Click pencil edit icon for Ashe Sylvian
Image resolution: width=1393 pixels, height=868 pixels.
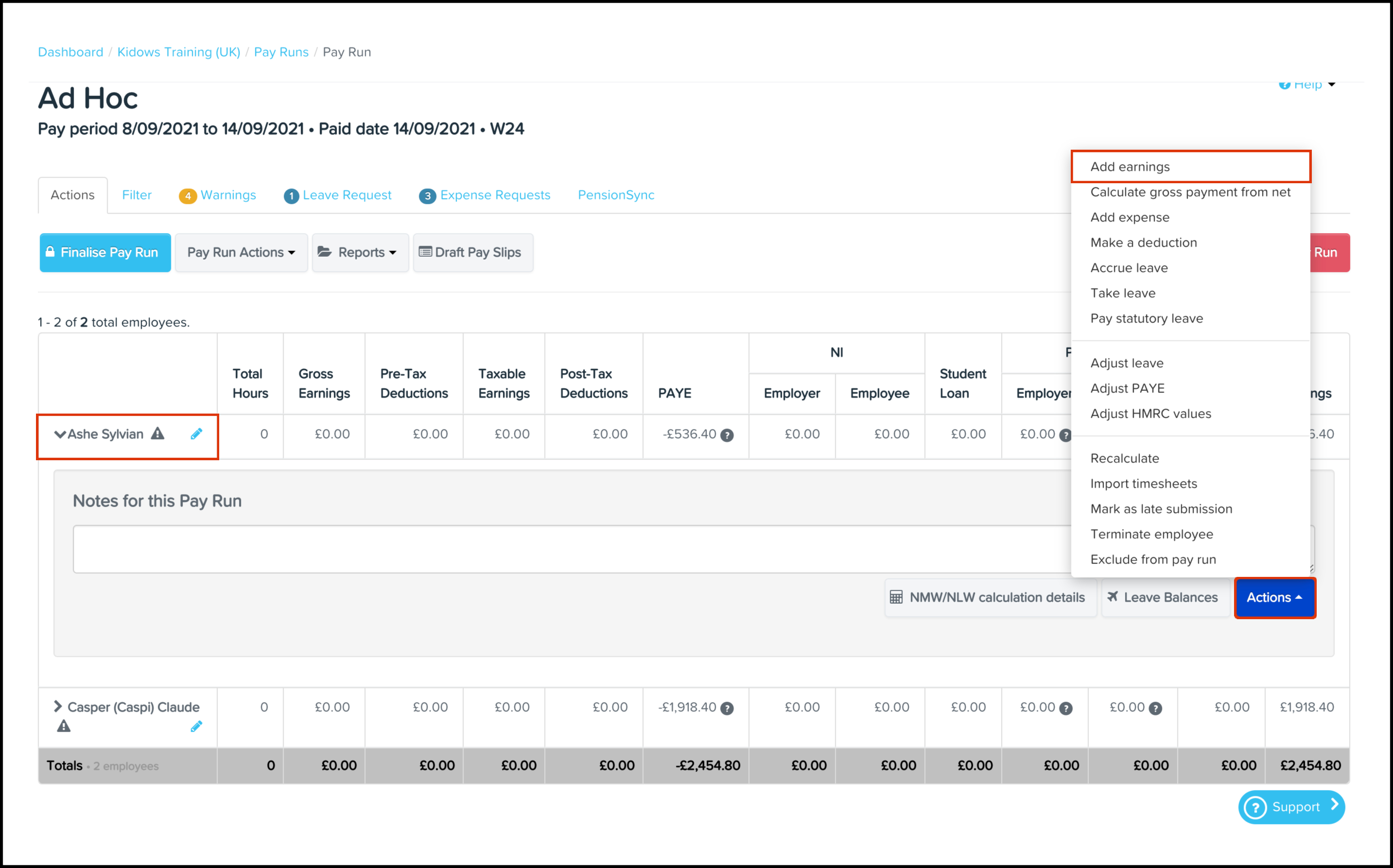[196, 434]
